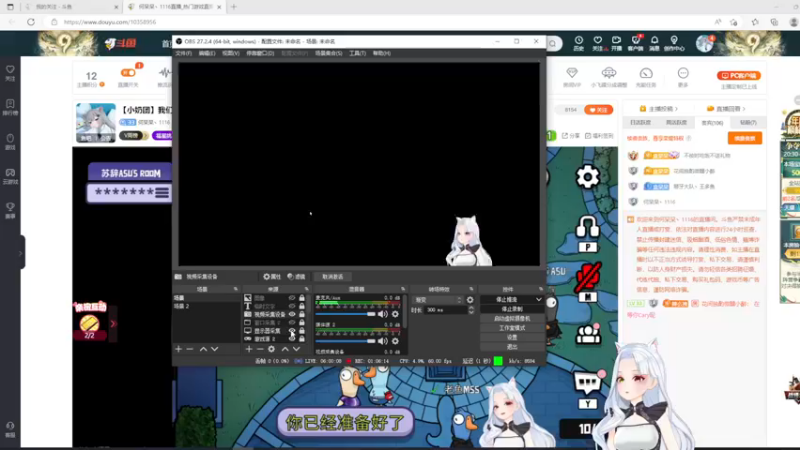
Task: Click orange Follow button on Douyu stream
Action: pyautogui.click(x=598, y=110)
